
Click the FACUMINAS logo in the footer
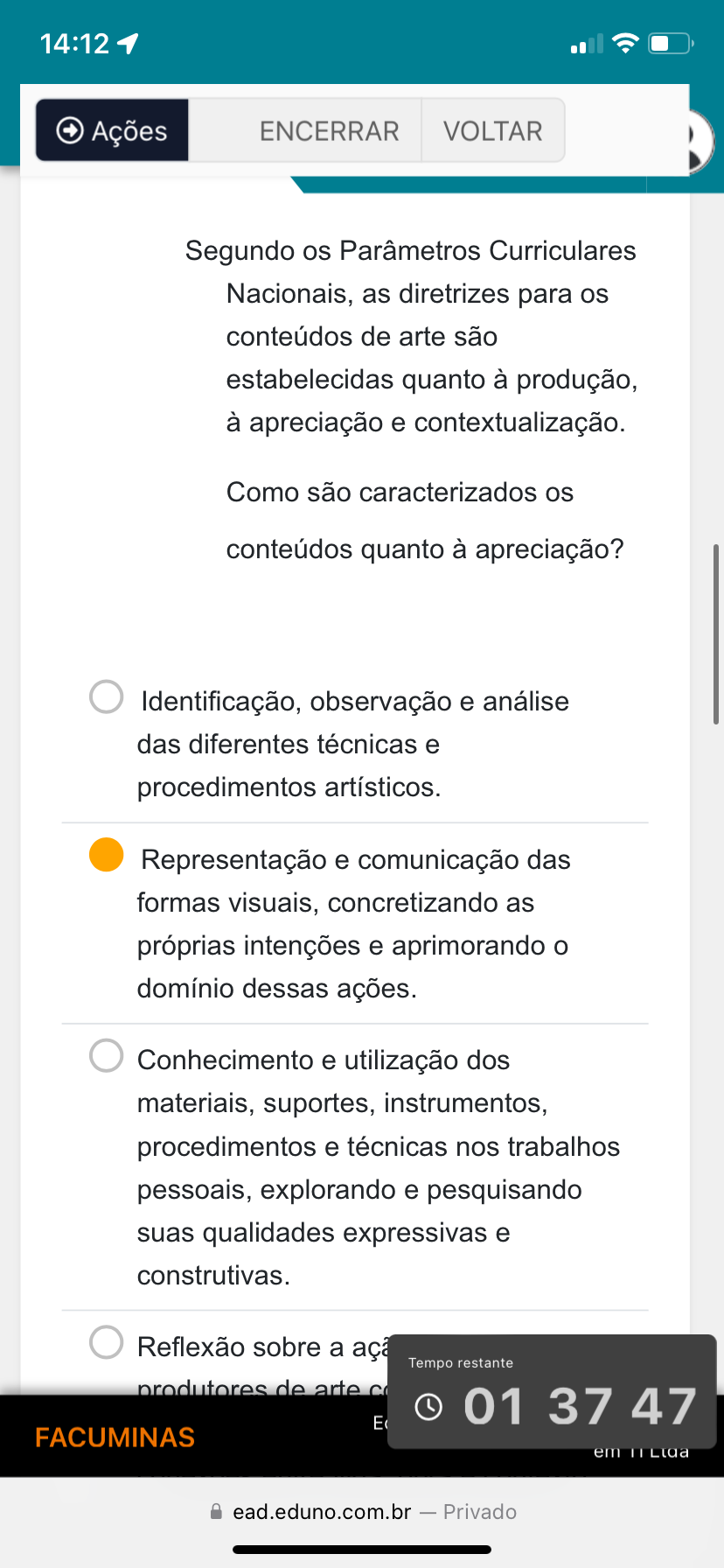click(115, 1438)
